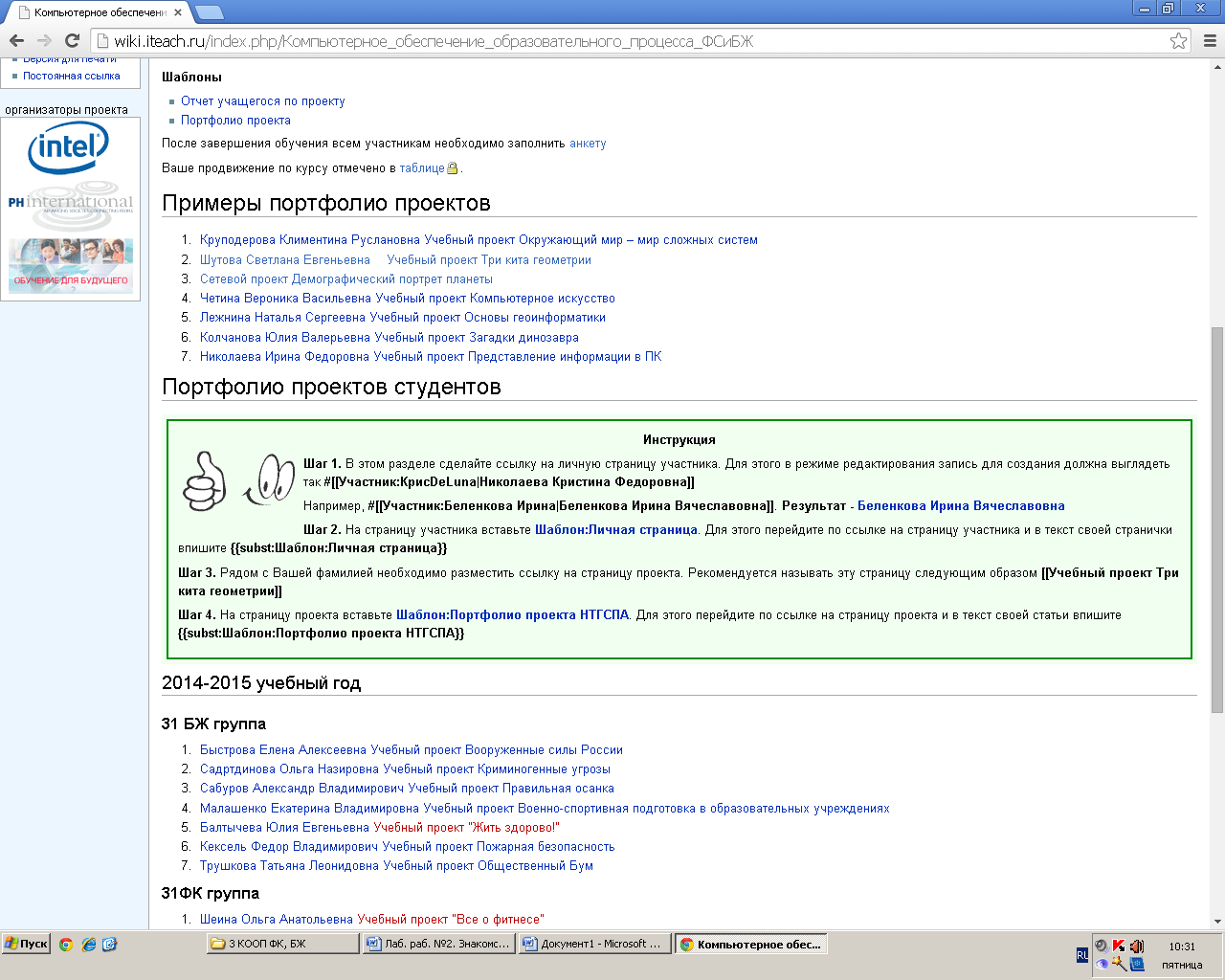Open Трушкова Татьяна Леонидовна project link
This screenshot has width=1225, height=980.
396,865
